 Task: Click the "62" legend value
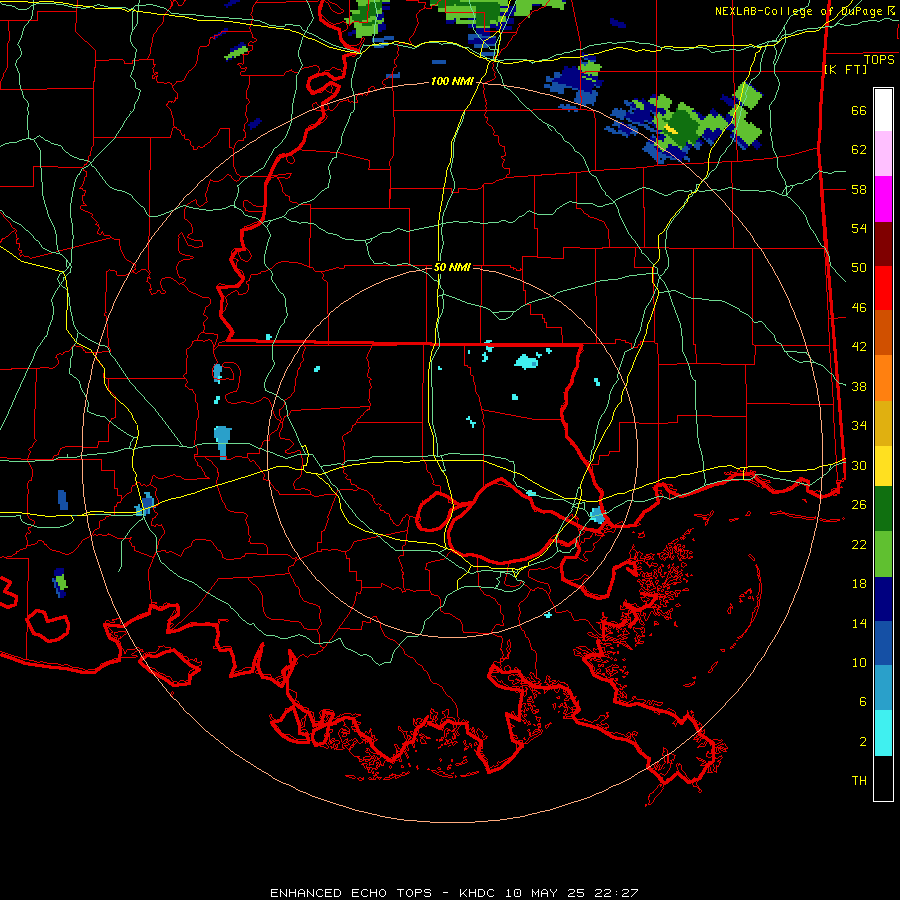(x=859, y=150)
